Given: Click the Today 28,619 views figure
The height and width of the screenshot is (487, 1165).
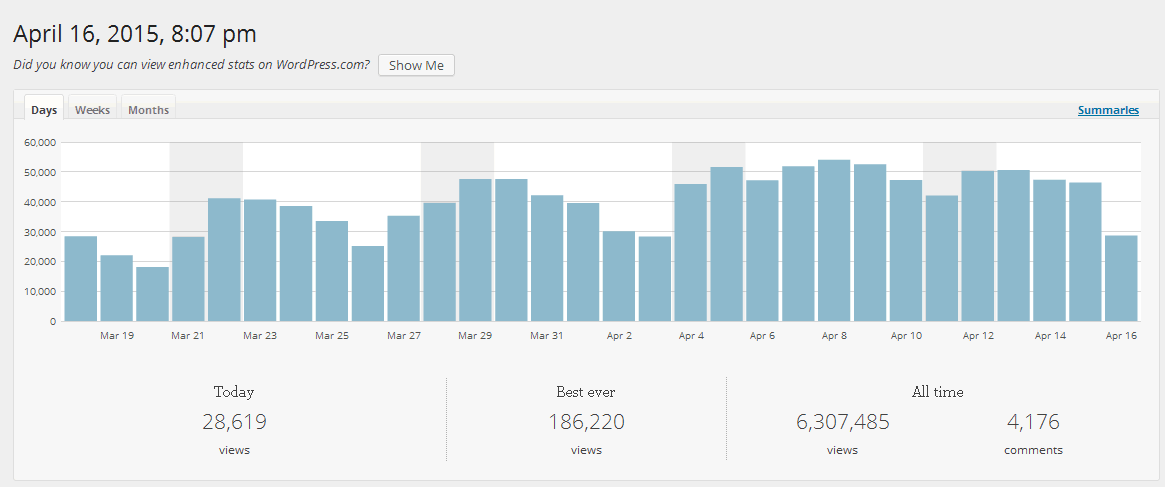Looking at the screenshot, I should tap(234, 422).
